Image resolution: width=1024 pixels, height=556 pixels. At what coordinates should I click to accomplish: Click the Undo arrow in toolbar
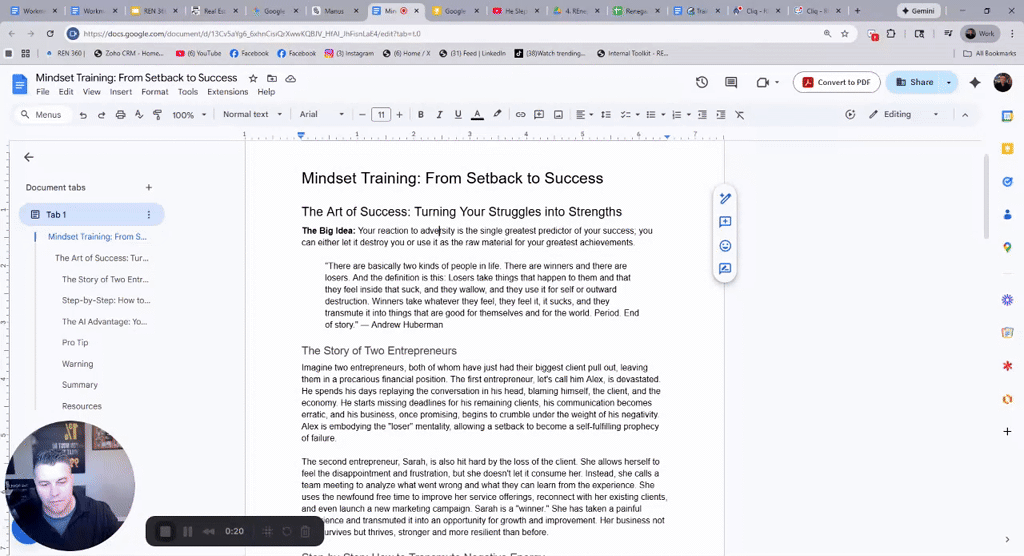(83, 115)
